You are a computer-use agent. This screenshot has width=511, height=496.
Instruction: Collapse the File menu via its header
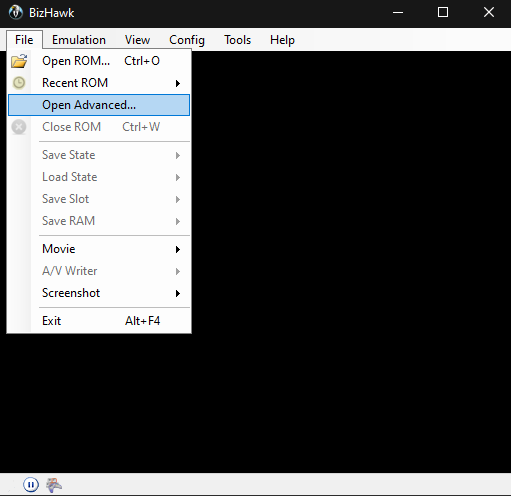coord(24,40)
